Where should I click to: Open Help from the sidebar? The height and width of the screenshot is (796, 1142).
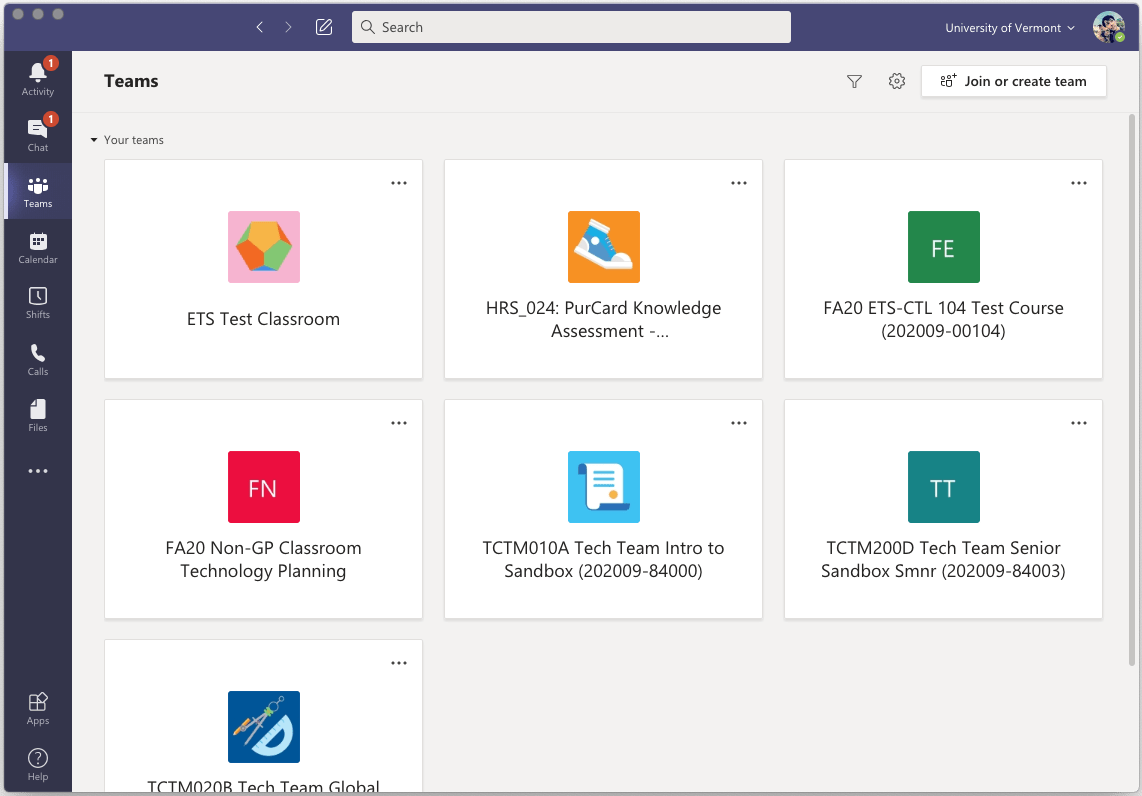click(x=37, y=763)
